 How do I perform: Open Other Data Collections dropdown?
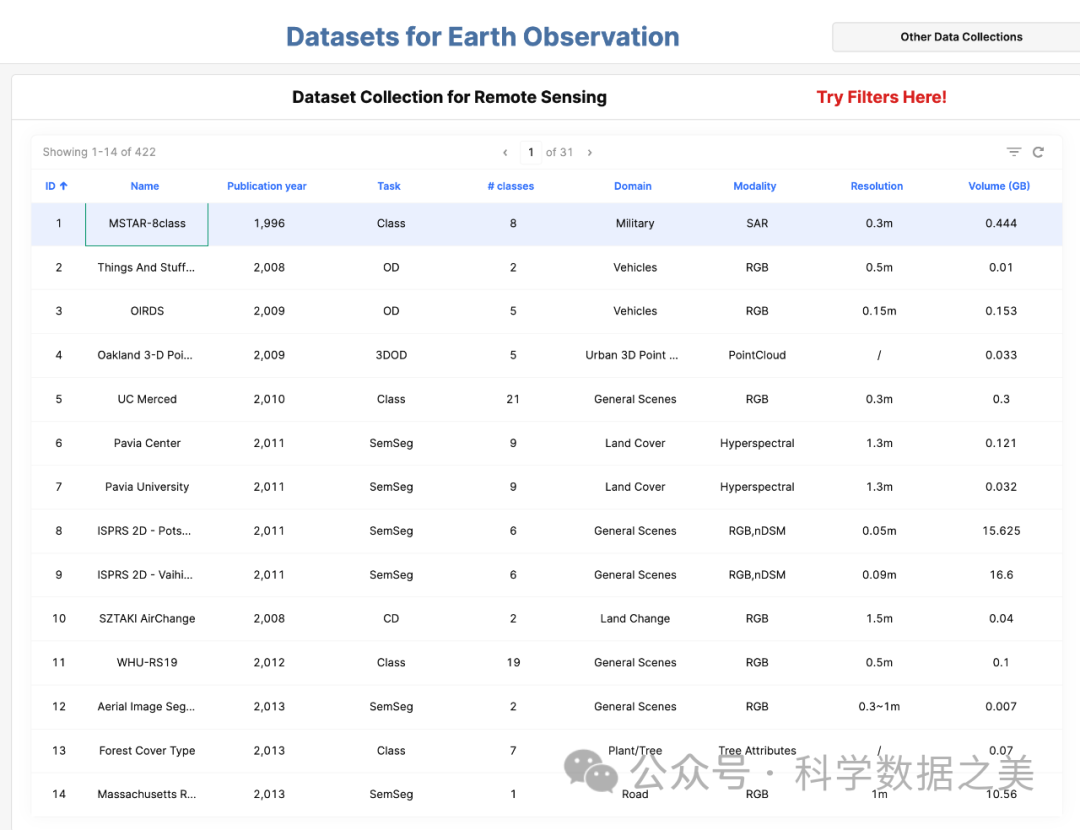[x=960, y=37]
